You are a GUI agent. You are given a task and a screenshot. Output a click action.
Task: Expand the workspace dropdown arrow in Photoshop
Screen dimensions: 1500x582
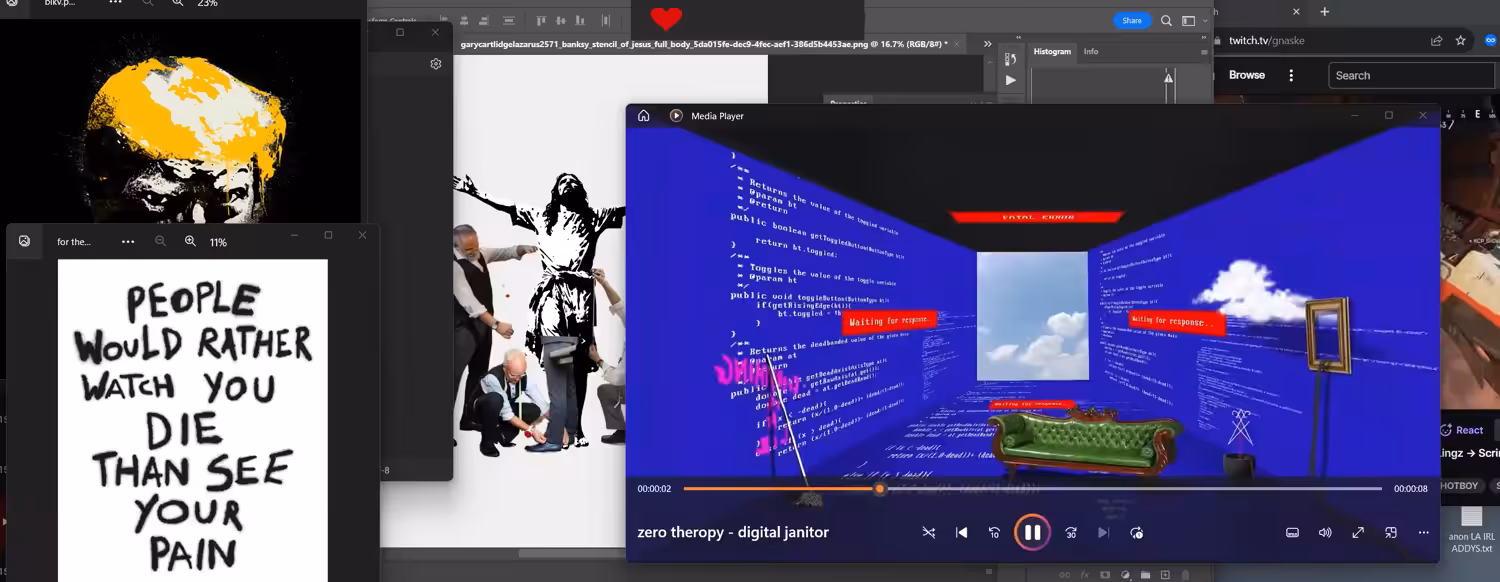pos(1205,21)
